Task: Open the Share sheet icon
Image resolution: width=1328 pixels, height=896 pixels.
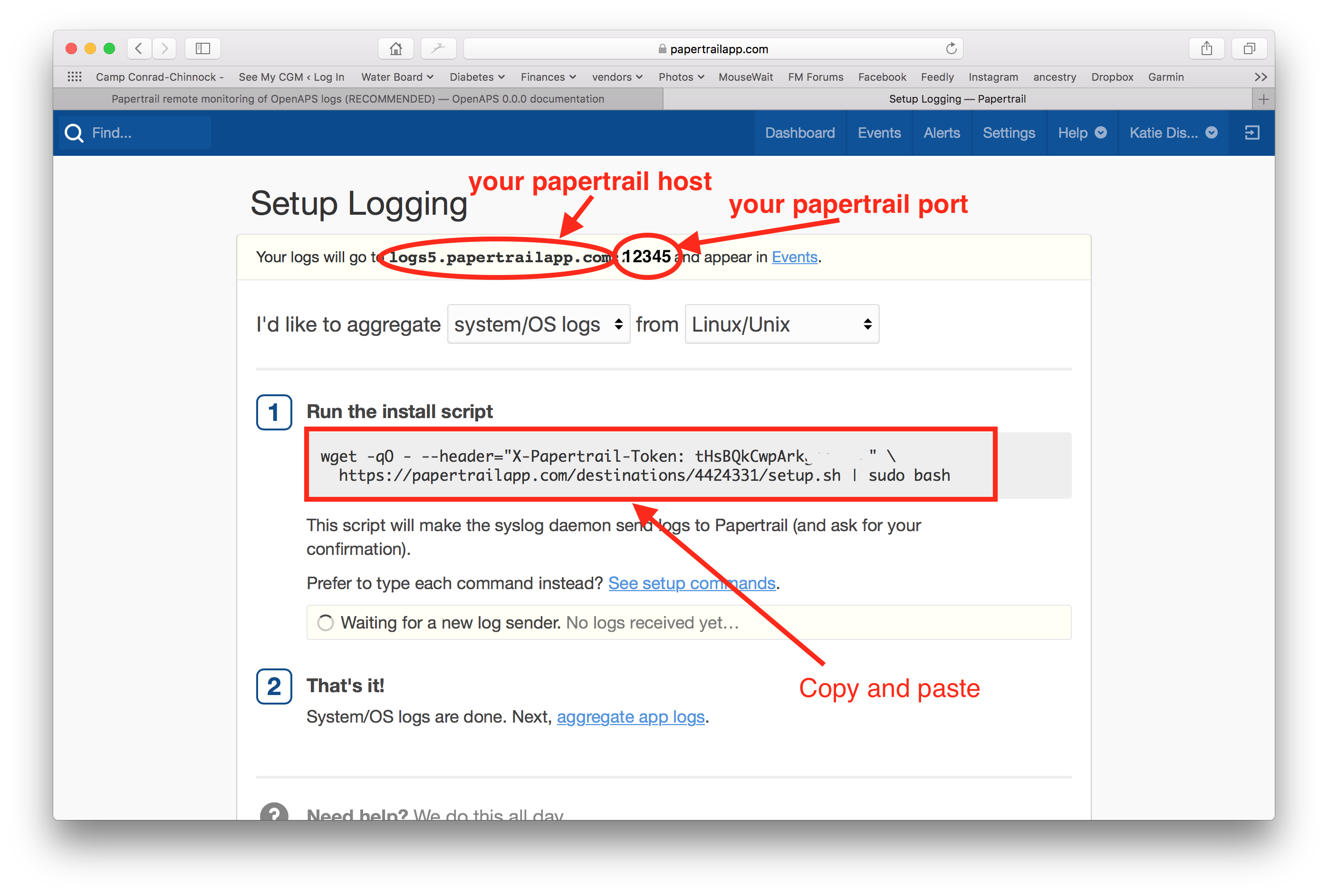Action: (1206, 48)
